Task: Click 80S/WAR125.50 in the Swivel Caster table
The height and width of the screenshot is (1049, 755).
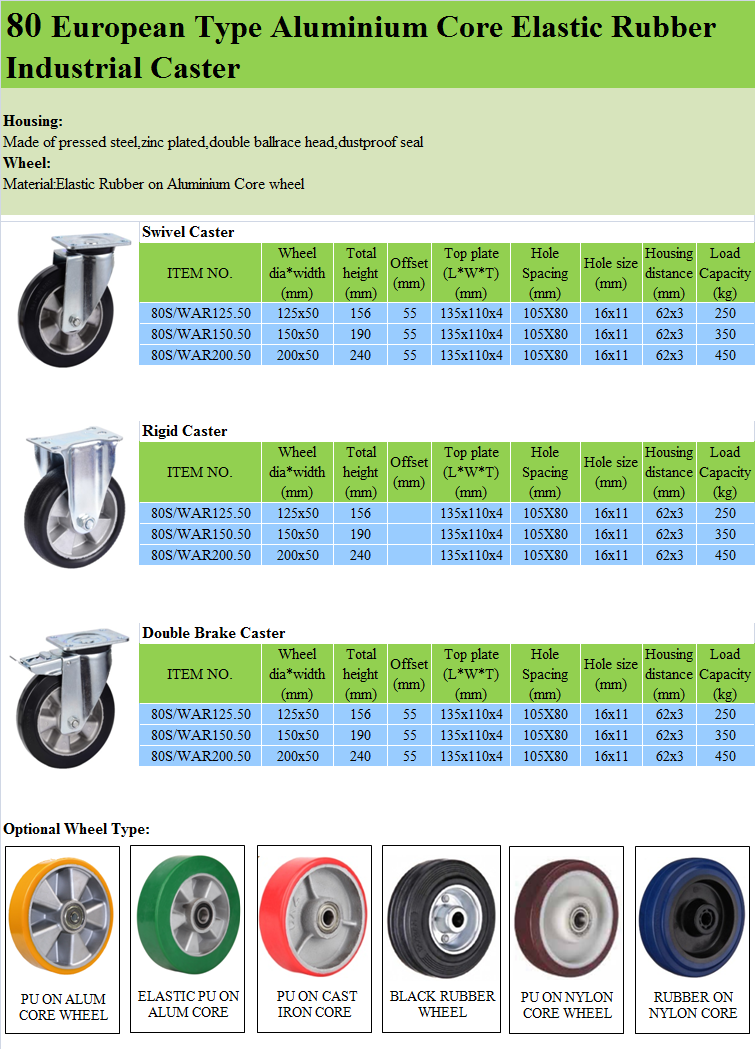Action: point(201,313)
